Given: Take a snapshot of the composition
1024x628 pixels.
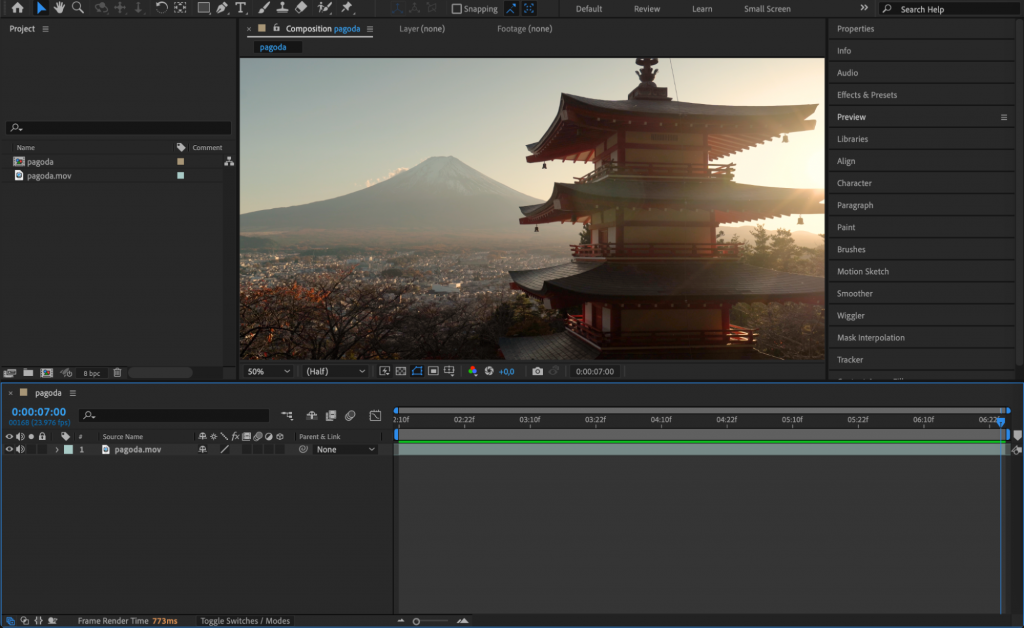Looking at the screenshot, I should [x=538, y=370].
